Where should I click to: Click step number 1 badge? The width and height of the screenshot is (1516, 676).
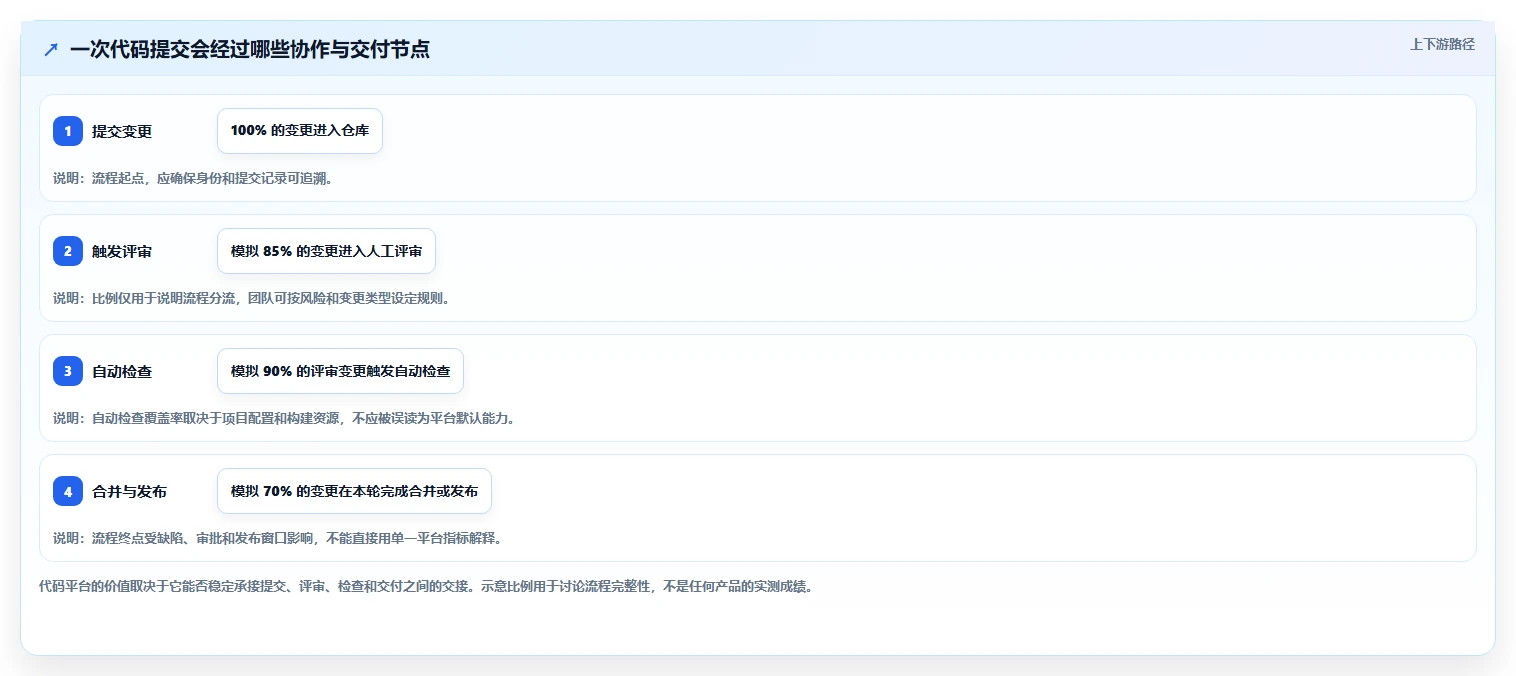(x=68, y=131)
